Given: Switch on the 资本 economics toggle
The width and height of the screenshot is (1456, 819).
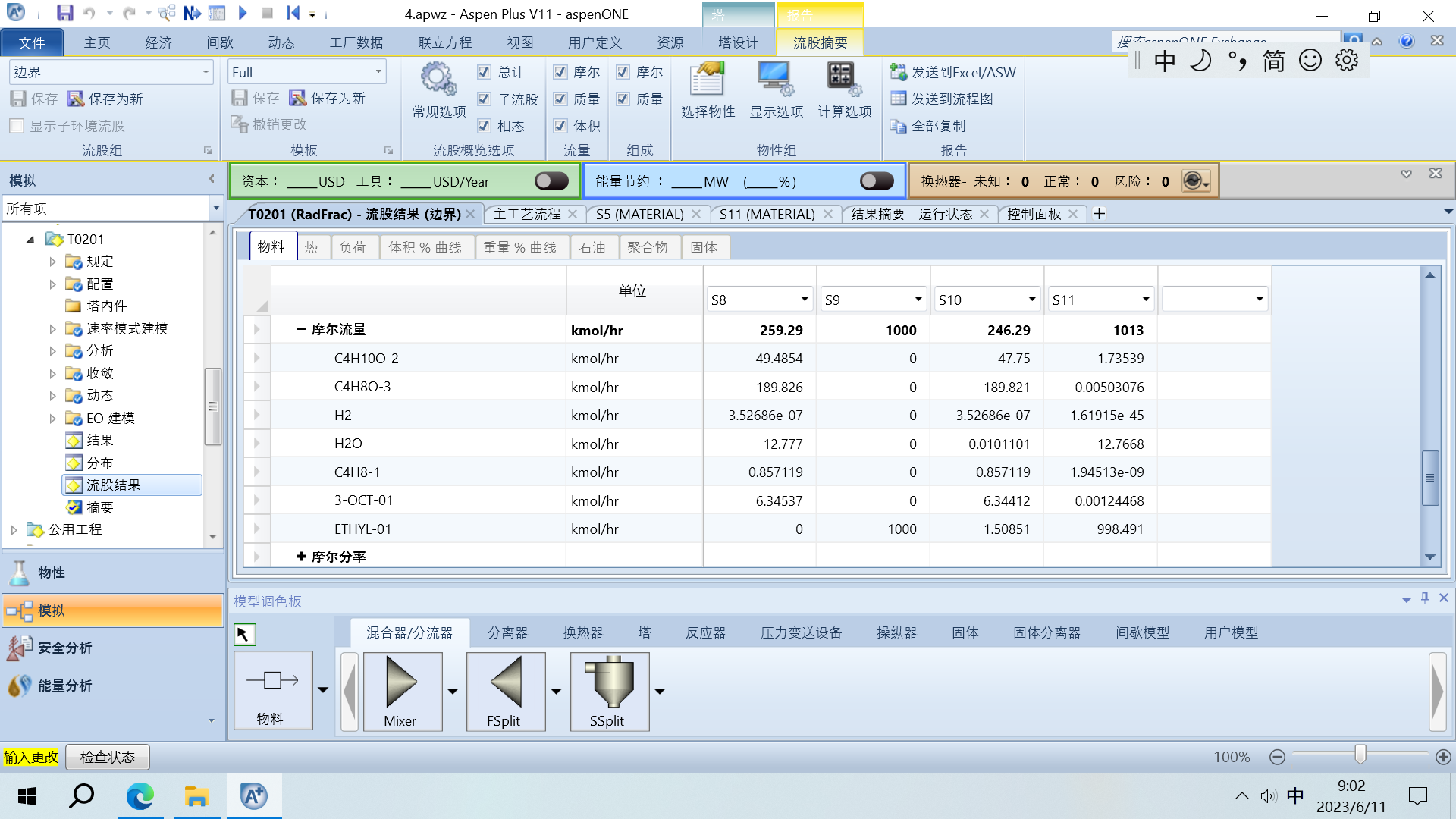Looking at the screenshot, I should [551, 180].
